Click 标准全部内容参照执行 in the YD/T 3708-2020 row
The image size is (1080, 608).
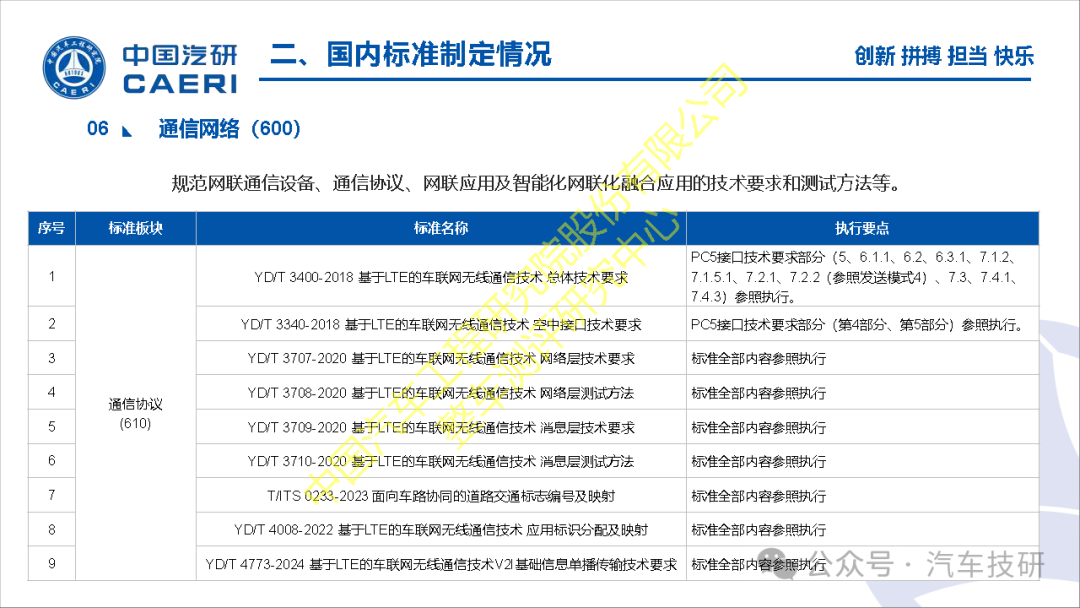click(x=758, y=393)
